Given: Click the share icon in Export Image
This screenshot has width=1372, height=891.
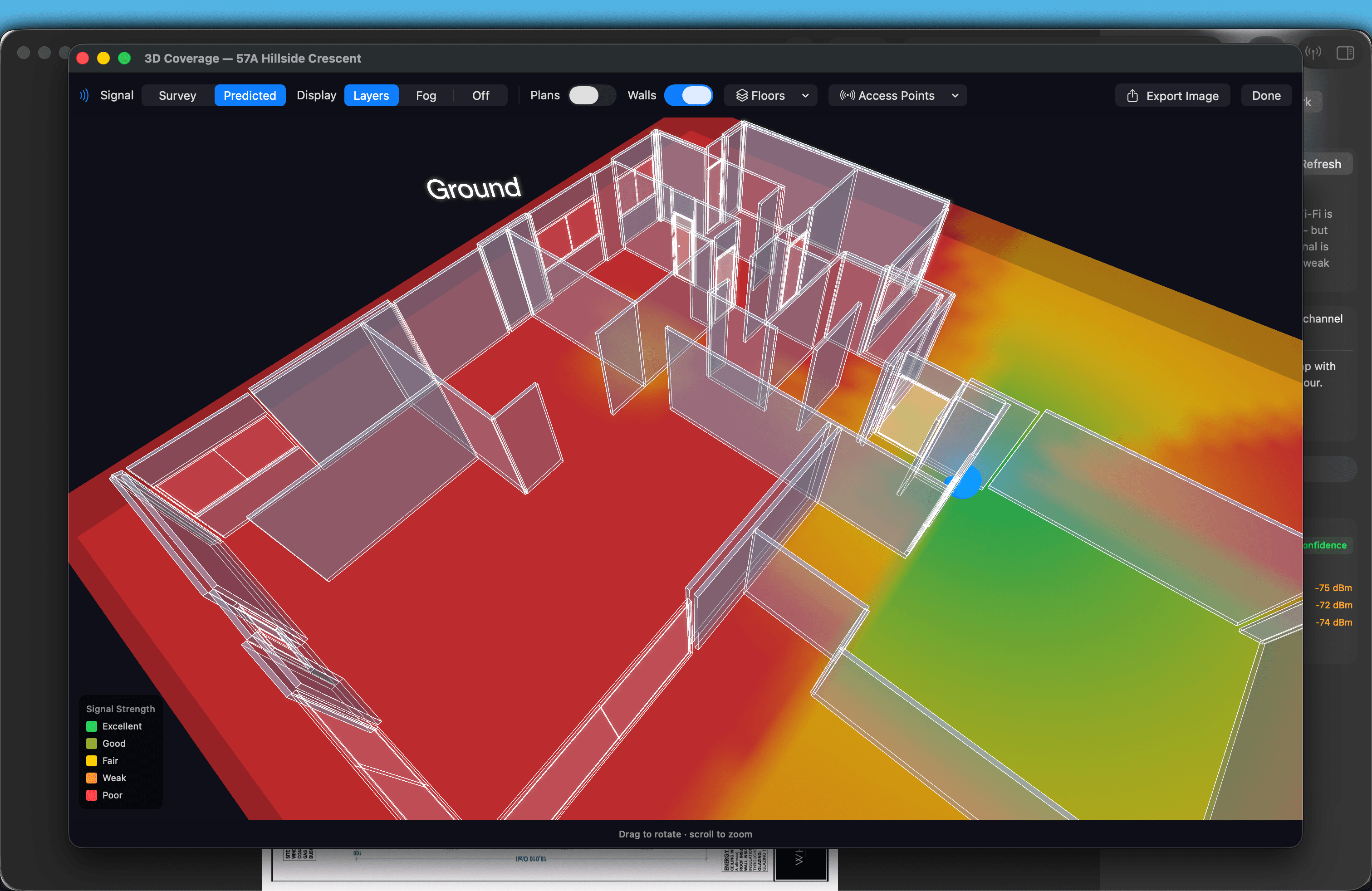Looking at the screenshot, I should click(1132, 96).
